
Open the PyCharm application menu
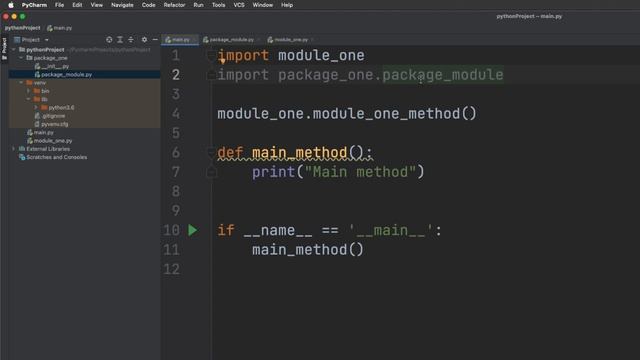pos(34,5)
